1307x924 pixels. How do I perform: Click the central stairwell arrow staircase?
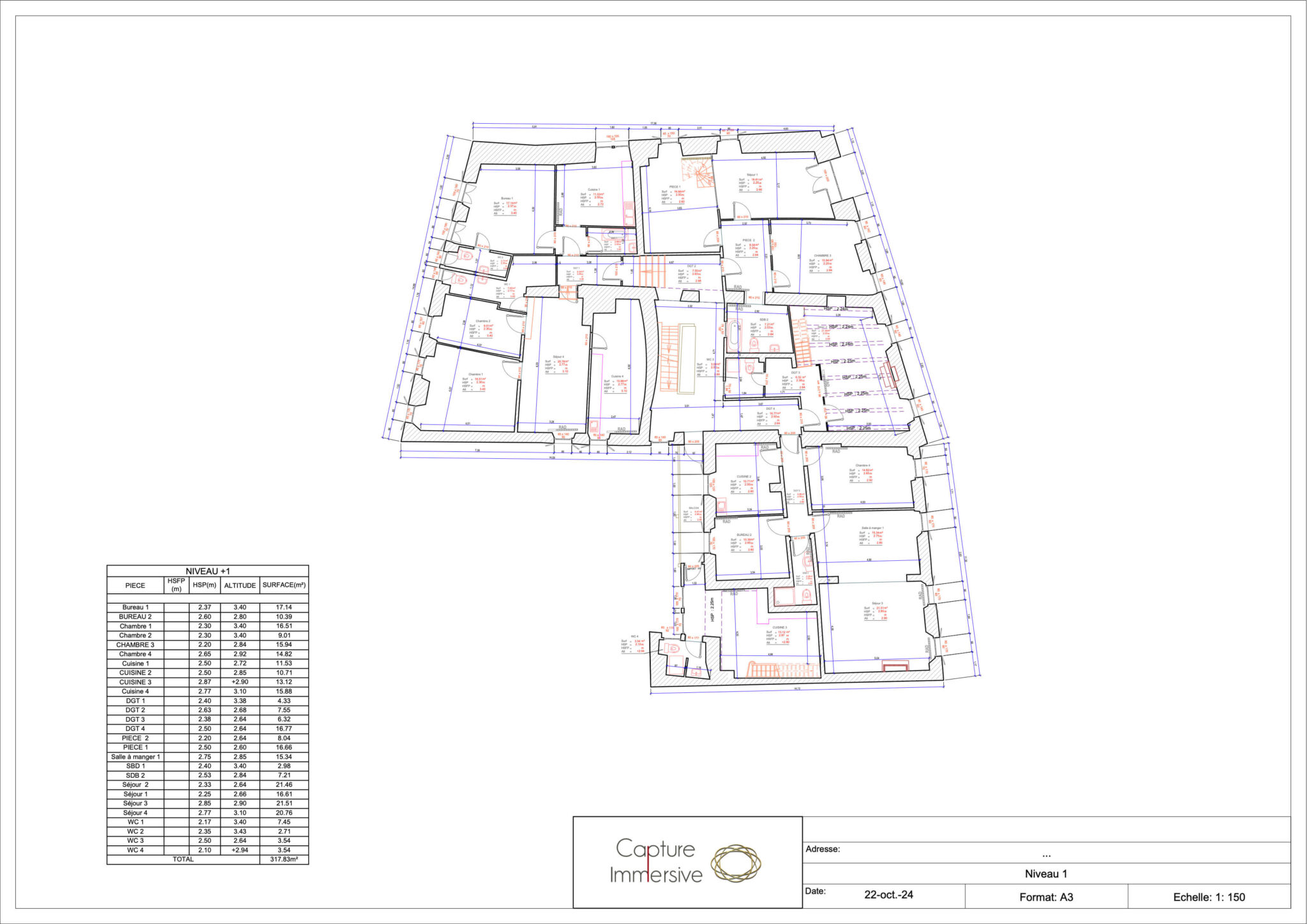[x=669, y=358]
